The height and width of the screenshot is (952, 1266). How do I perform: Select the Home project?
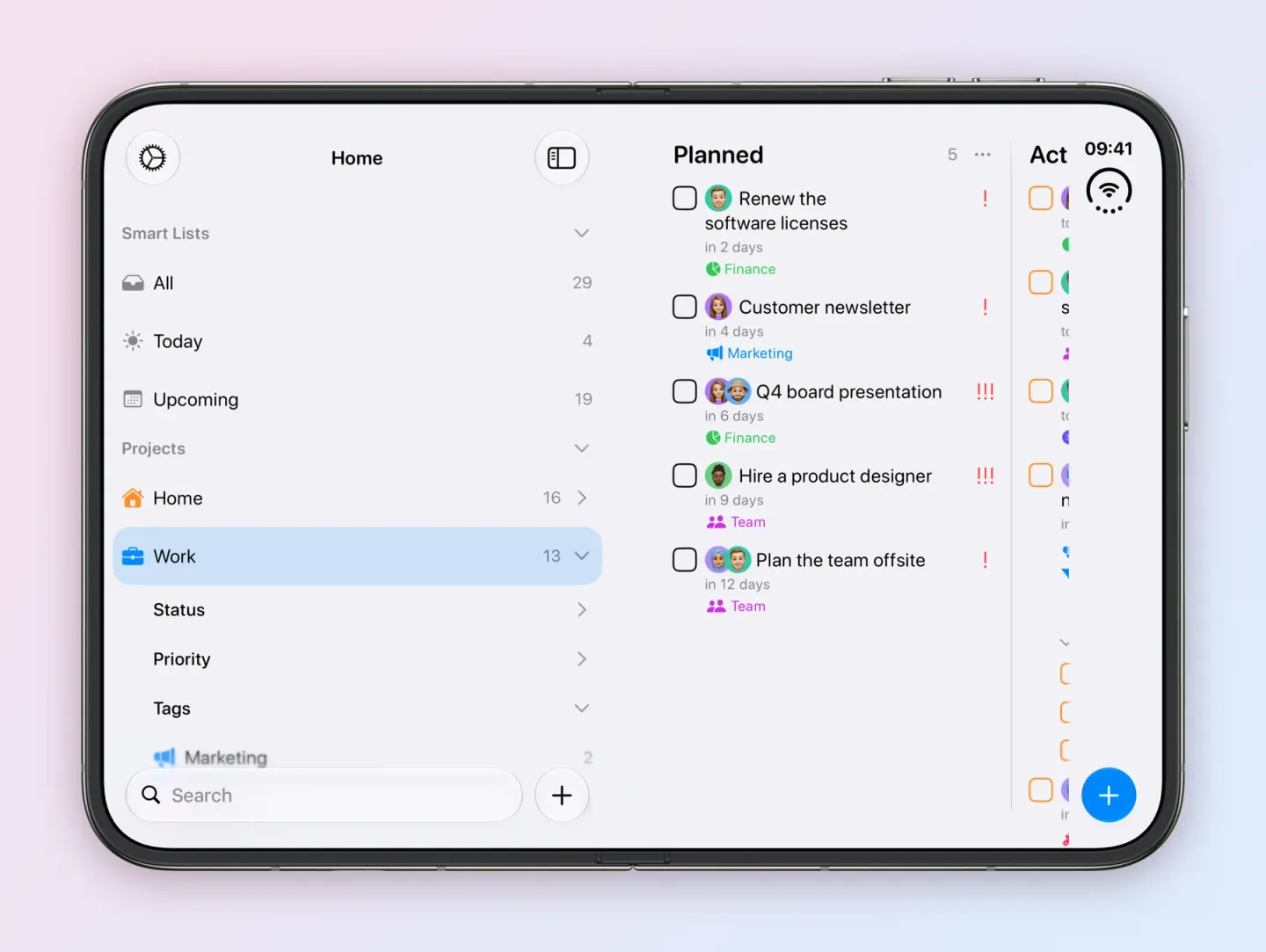click(x=357, y=498)
